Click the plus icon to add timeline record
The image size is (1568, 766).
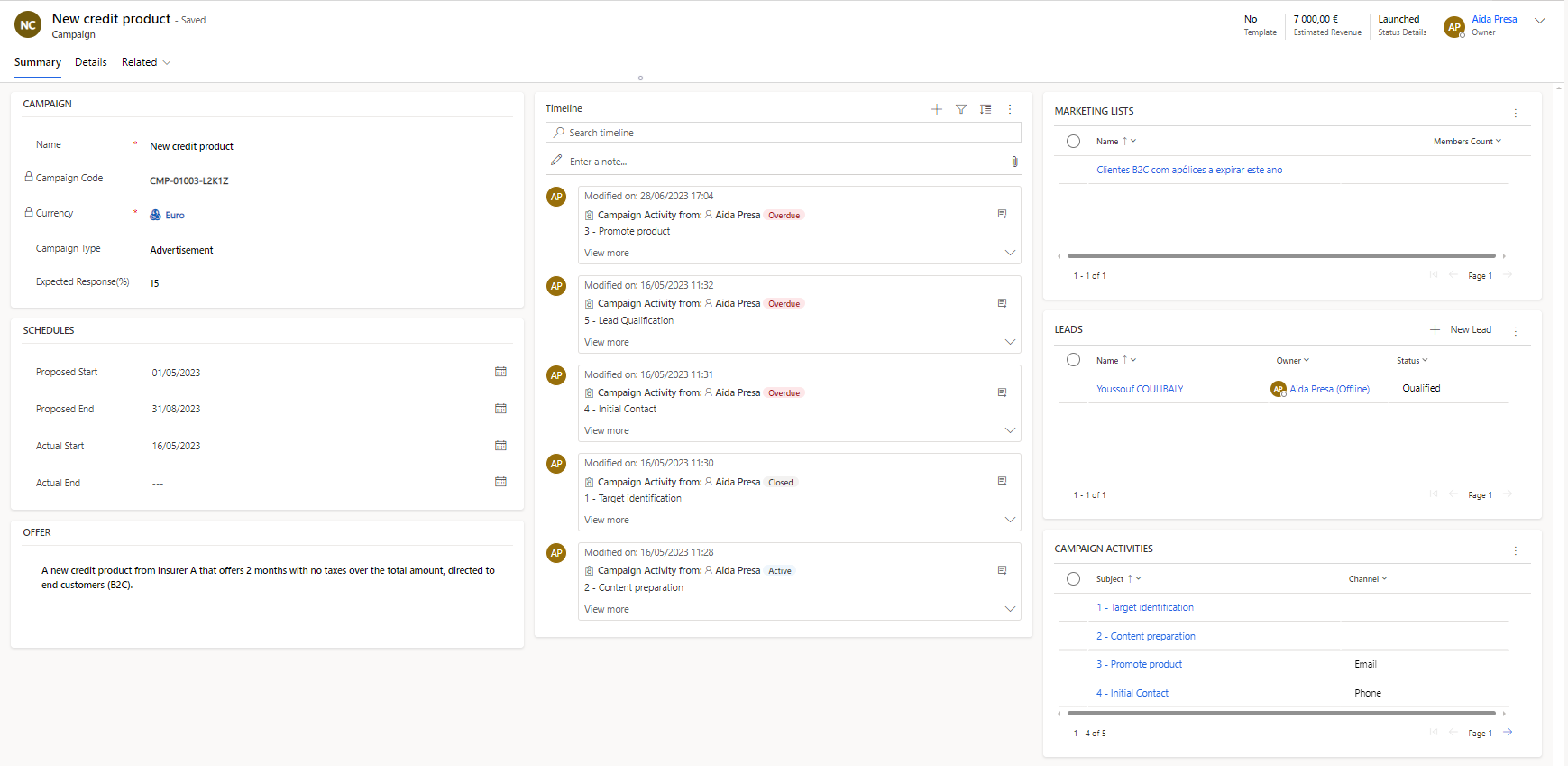pos(937,109)
